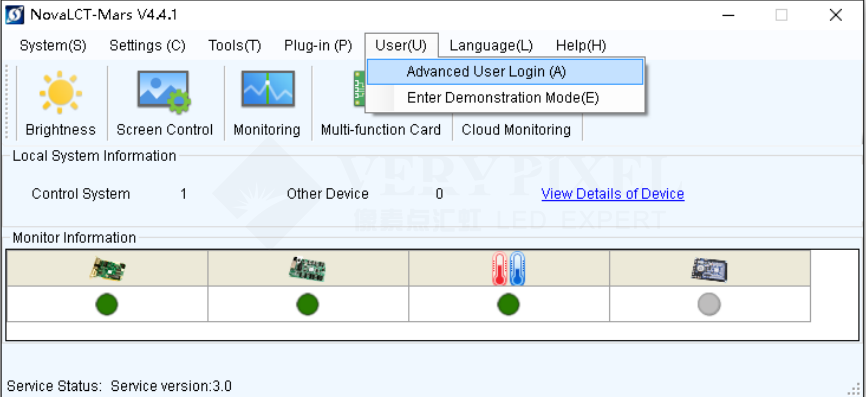Open the Monitoring graph icon

(x=268, y=89)
